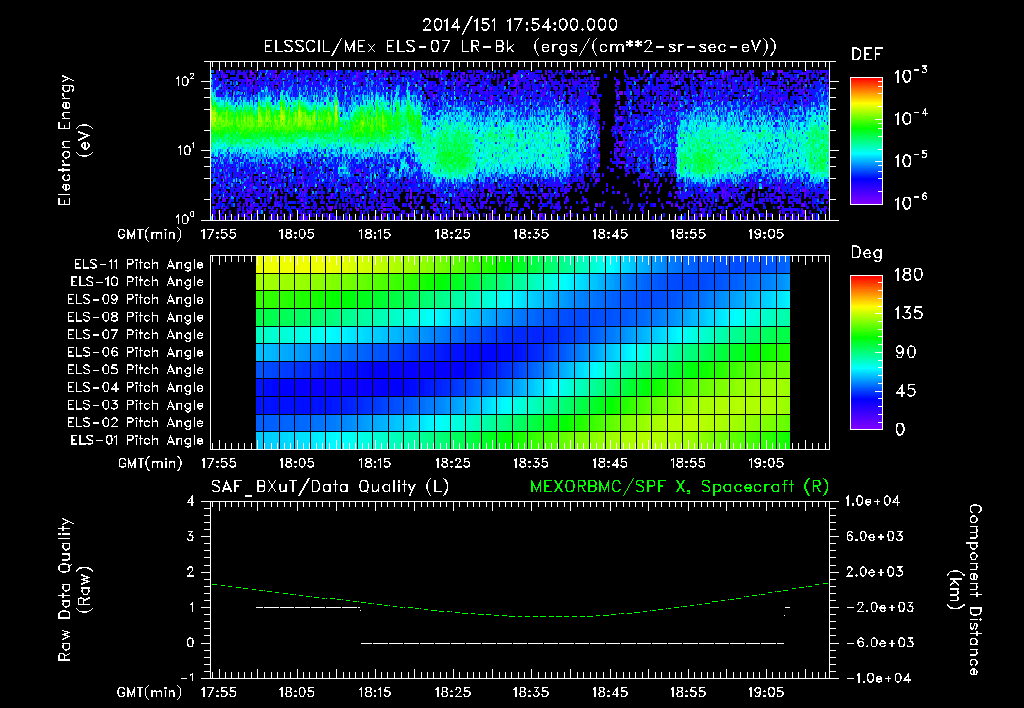Click the green MEXORBMC/SPF X, Spacecraft (R) label

679,487
